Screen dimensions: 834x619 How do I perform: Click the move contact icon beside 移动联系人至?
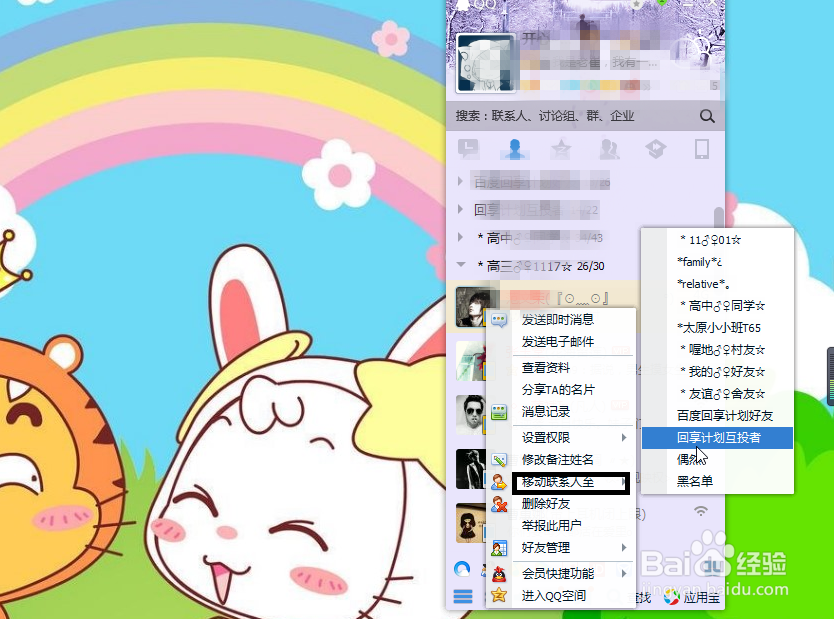point(499,482)
